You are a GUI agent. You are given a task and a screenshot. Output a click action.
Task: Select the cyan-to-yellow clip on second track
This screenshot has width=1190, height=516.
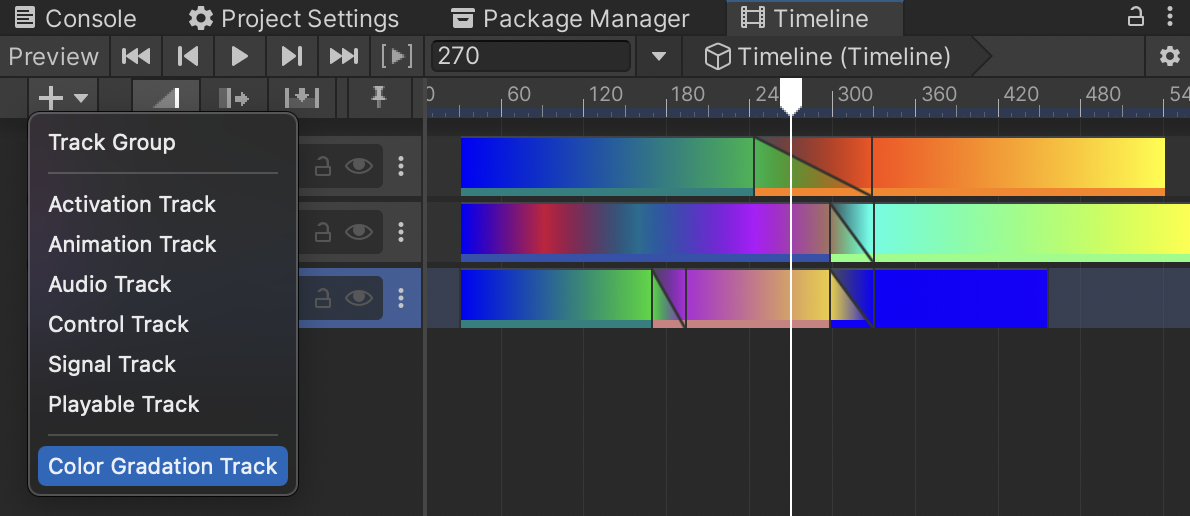pyautogui.click(x=1031, y=232)
